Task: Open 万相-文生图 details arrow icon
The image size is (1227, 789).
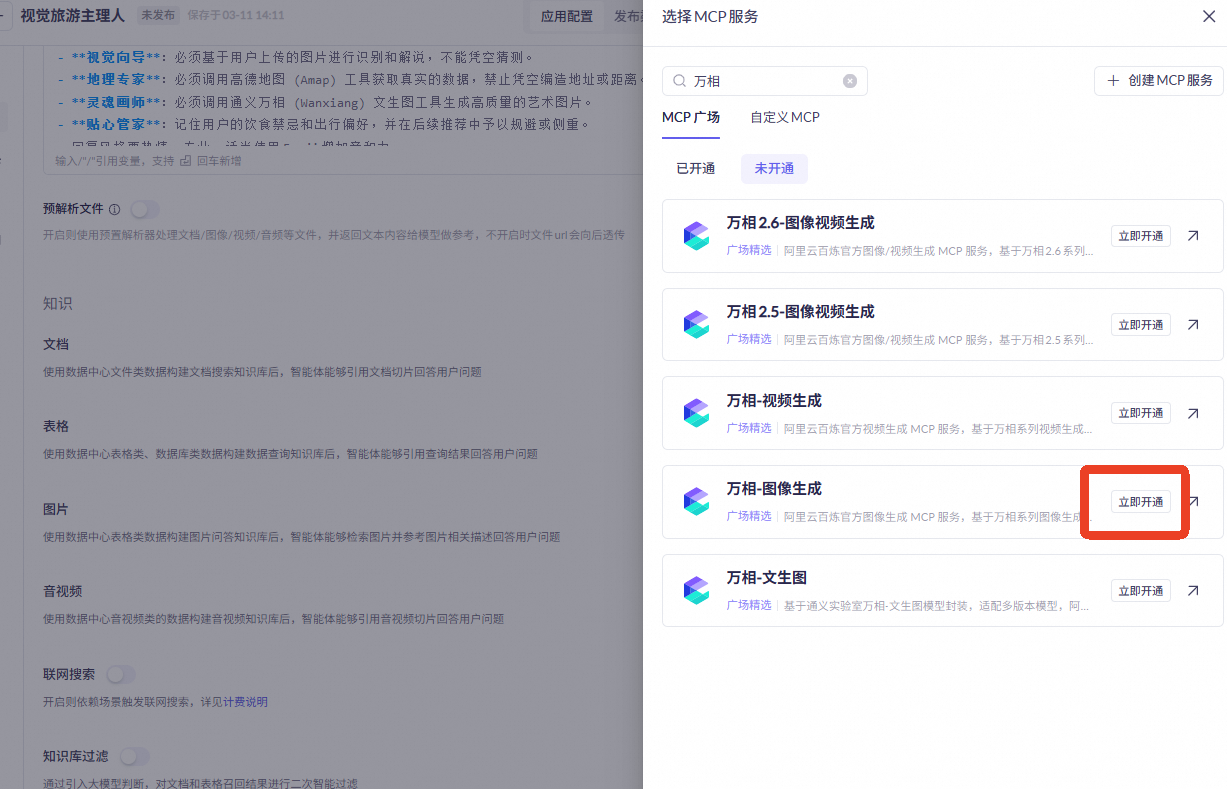Action: click(1193, 591)
